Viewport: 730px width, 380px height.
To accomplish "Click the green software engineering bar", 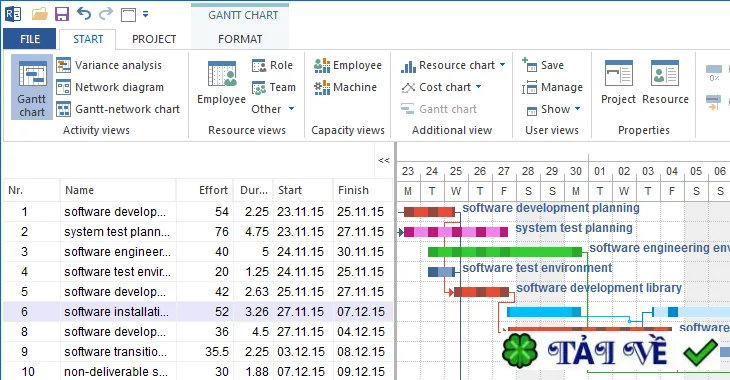I will (505, 252).
